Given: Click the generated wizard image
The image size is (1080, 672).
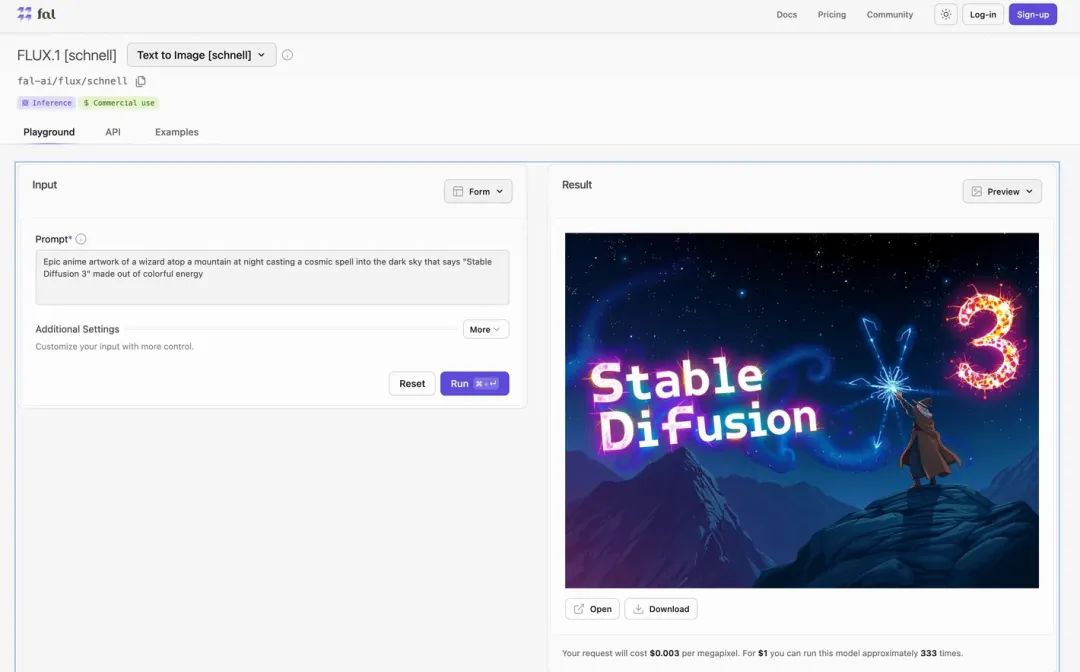Looking at the screenshot, I should (802, 410).
